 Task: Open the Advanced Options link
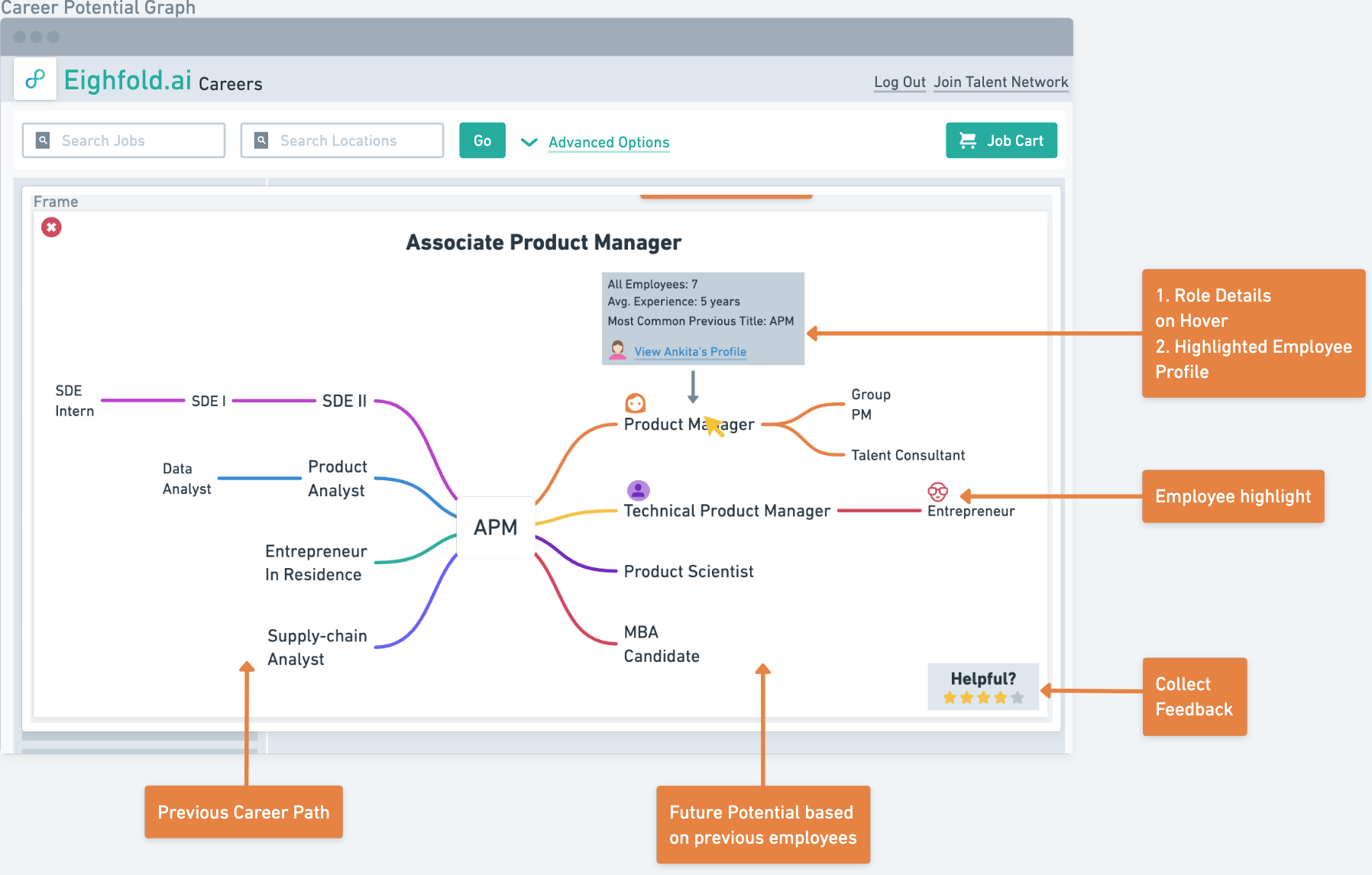point(609,142)
